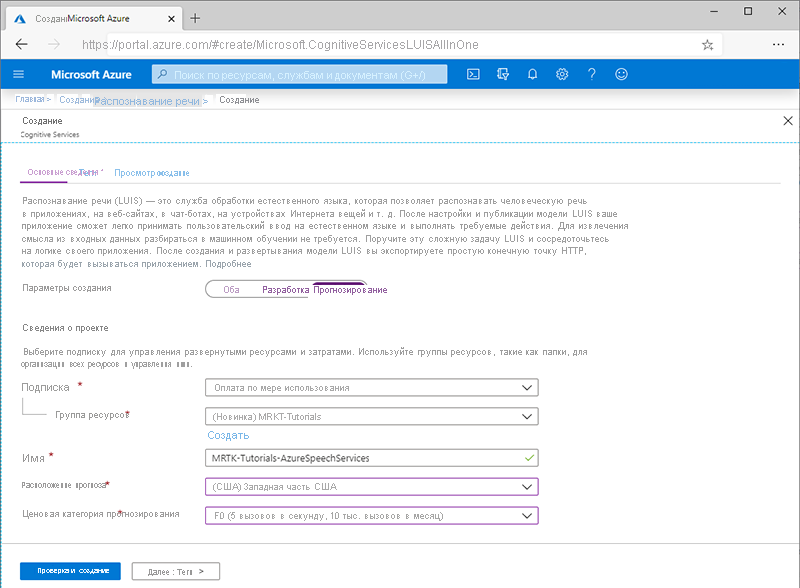
Task: Open the directory and subscription filter icon
Action: click(503, 75)
